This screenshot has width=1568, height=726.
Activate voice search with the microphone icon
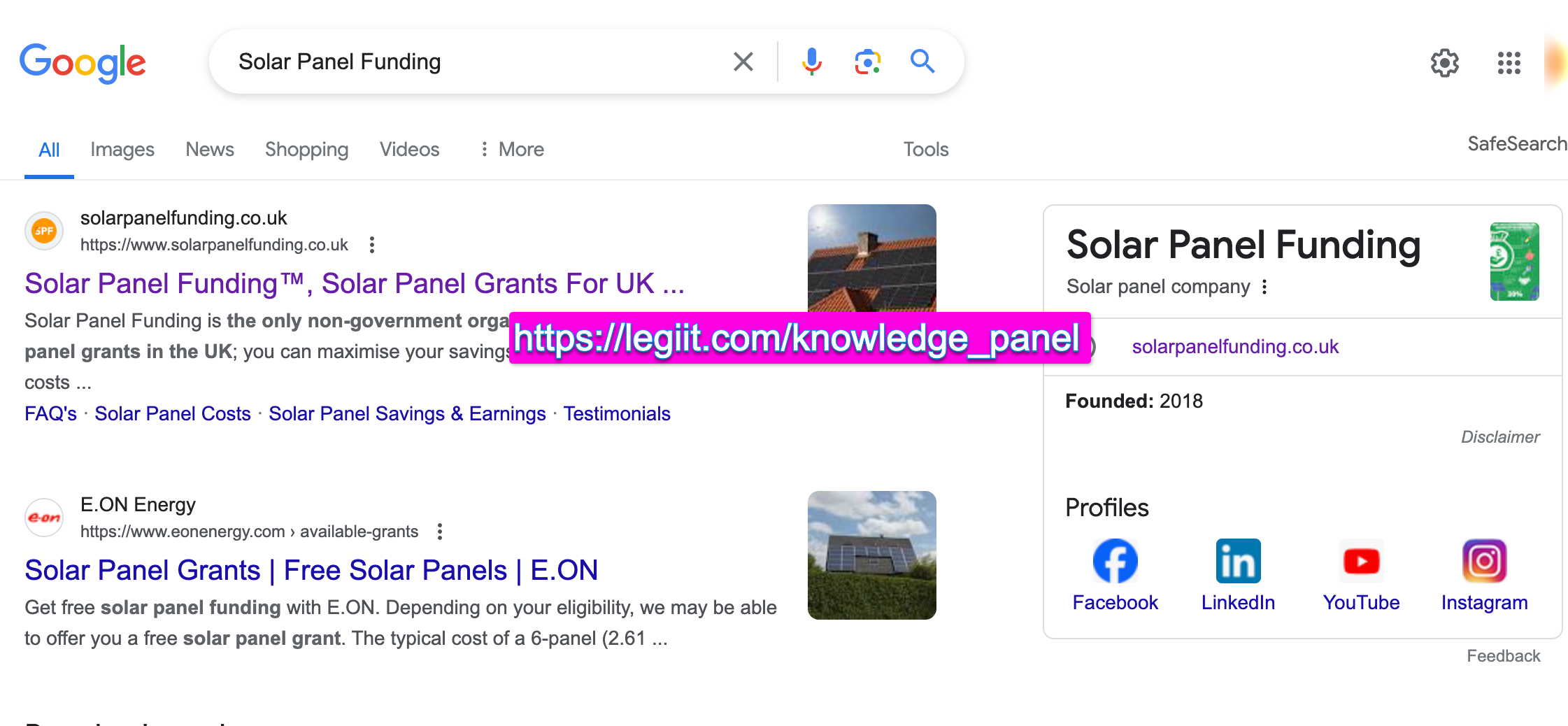811,62
